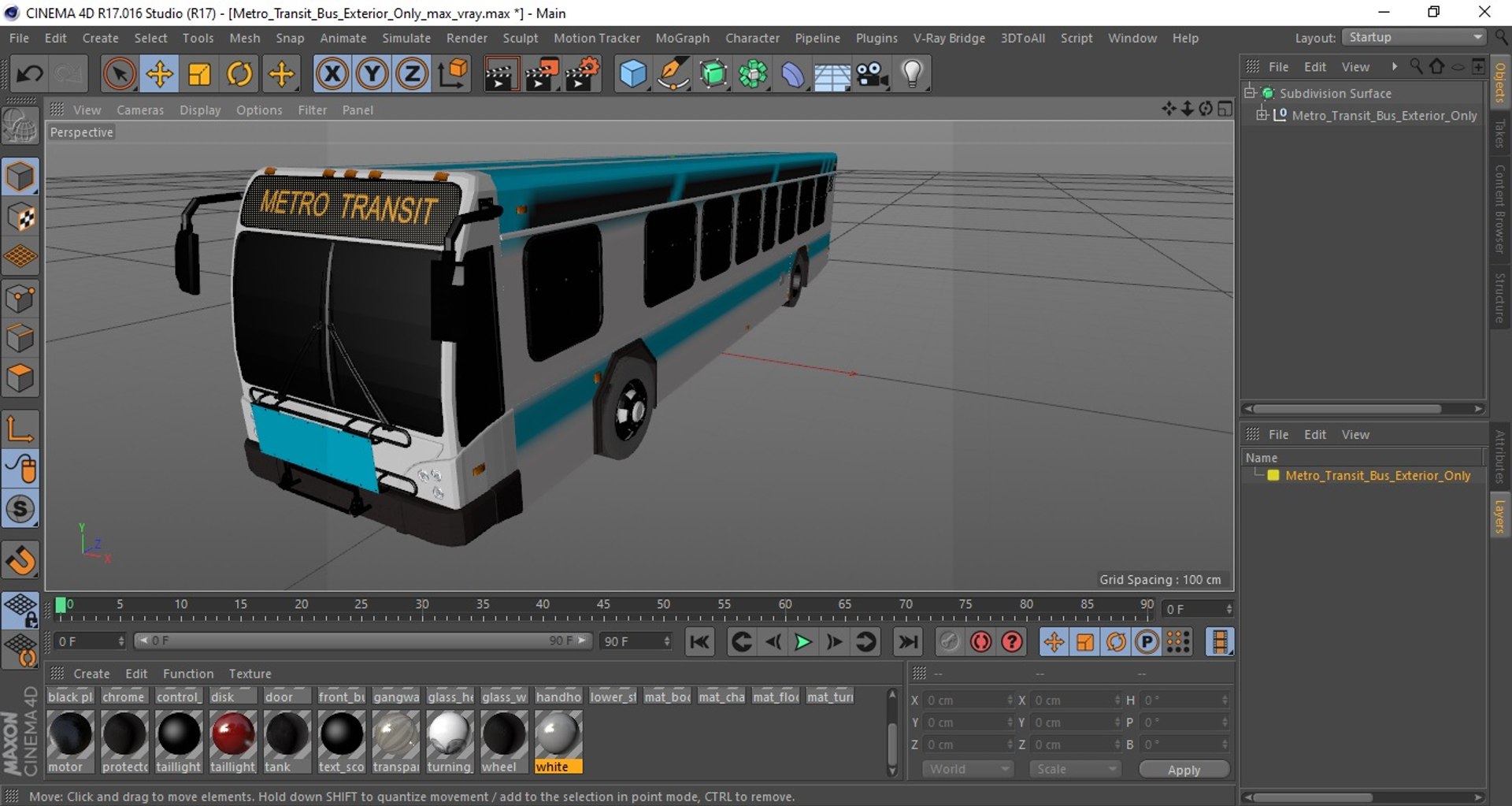The image size is (1512, 806).
Task: Switch to Polygons mode
Action: pos(20,379)
